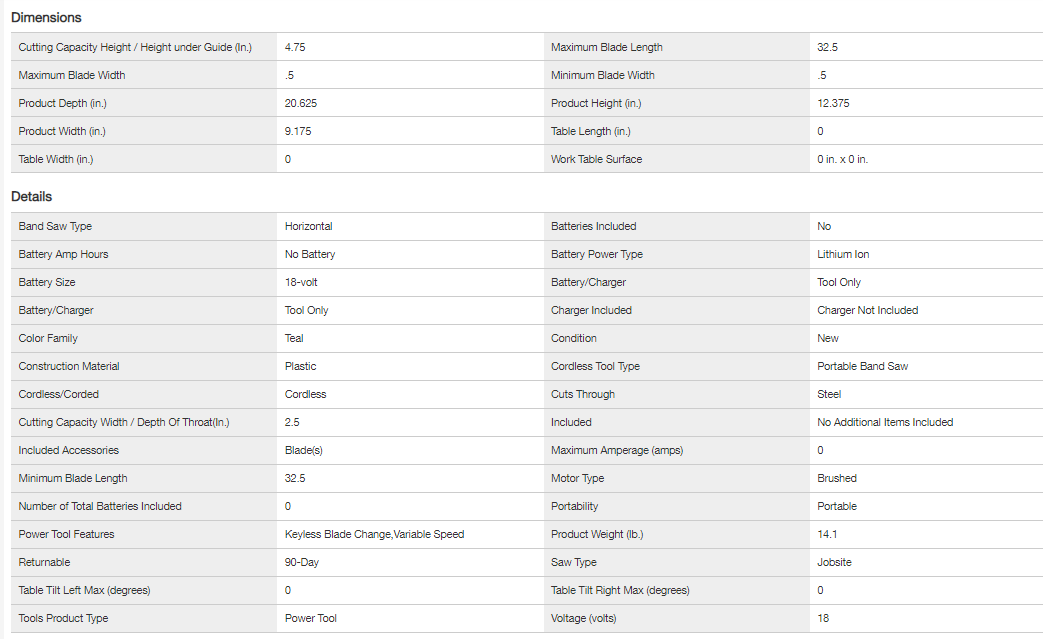Select the Portable Band Saw value
Viewport: 1043px width, 639px height.
(862, 366)
